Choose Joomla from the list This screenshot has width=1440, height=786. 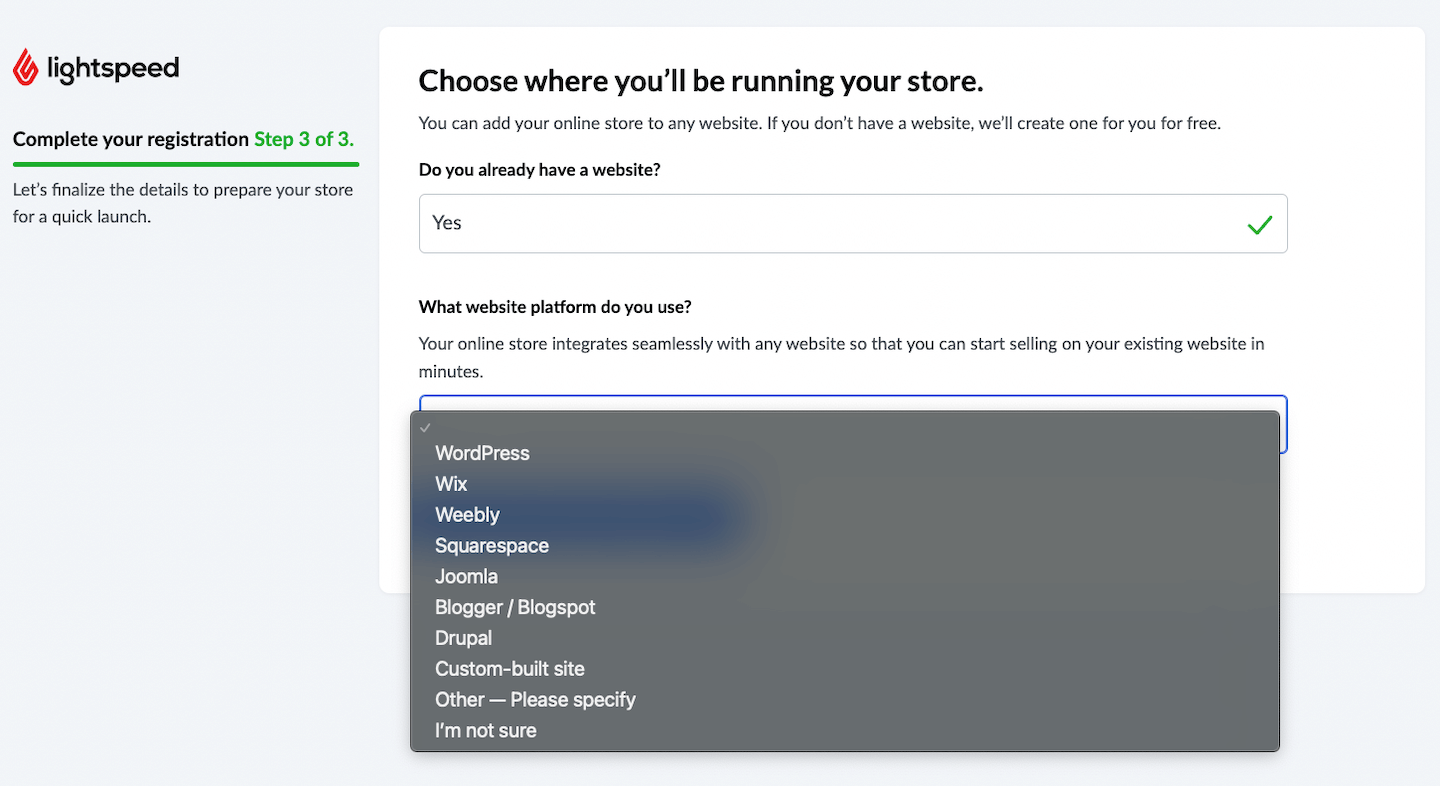coord(845,577)
